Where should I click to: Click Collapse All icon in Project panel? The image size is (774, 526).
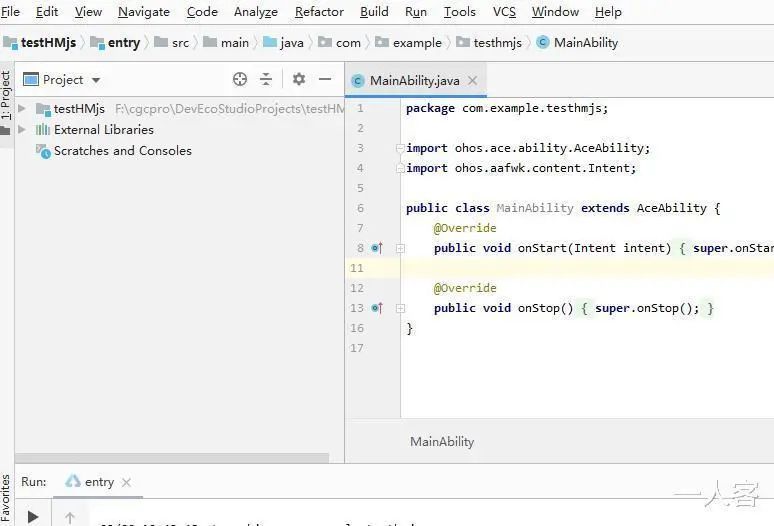[x=266, y=79]
